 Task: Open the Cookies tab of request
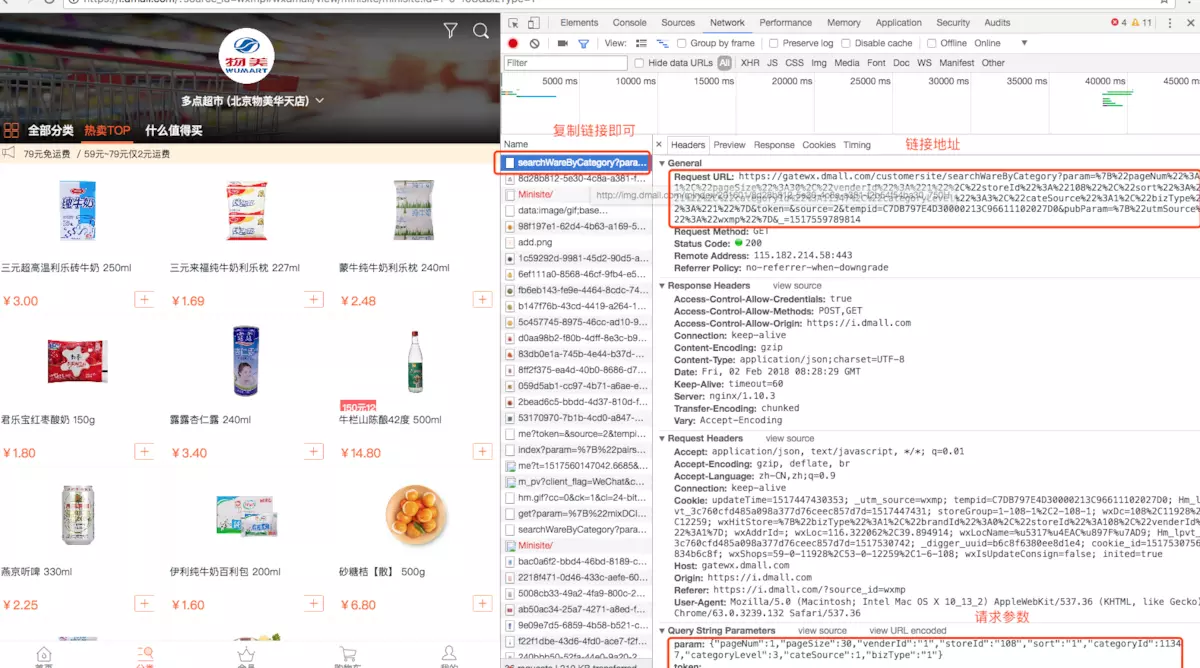[819, 145]
